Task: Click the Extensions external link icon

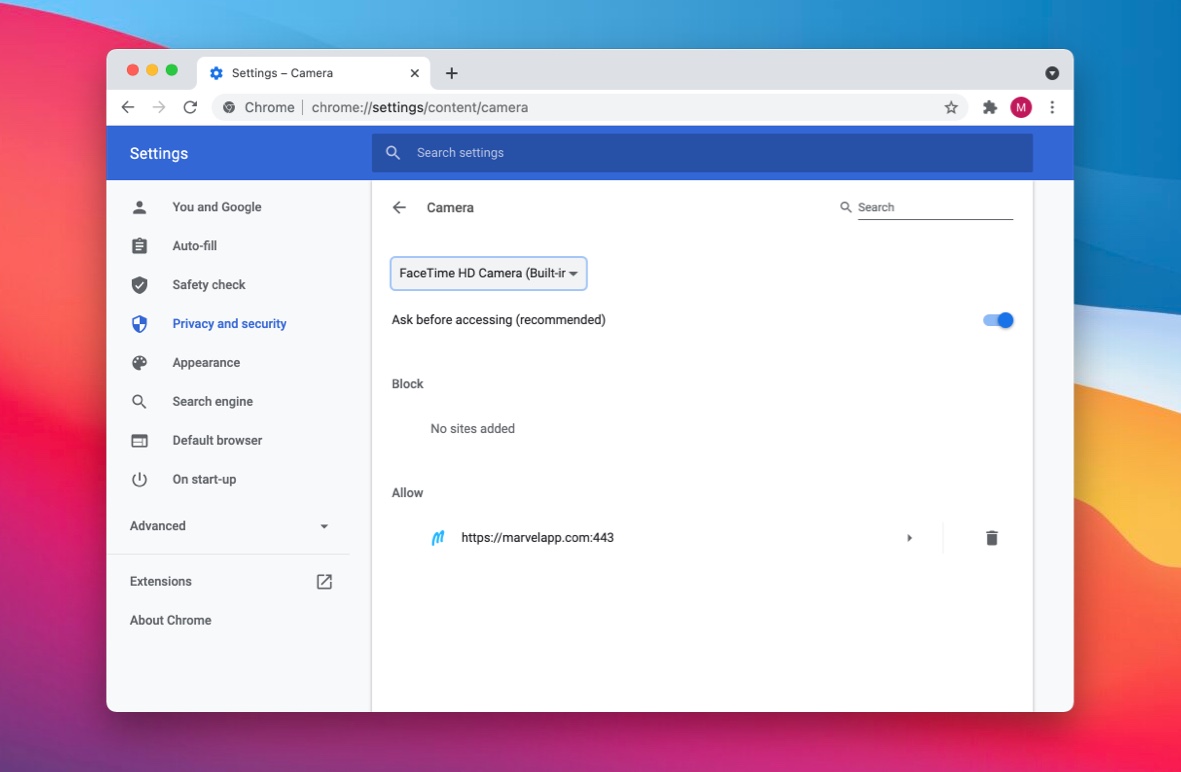Action: pos(324,581)
